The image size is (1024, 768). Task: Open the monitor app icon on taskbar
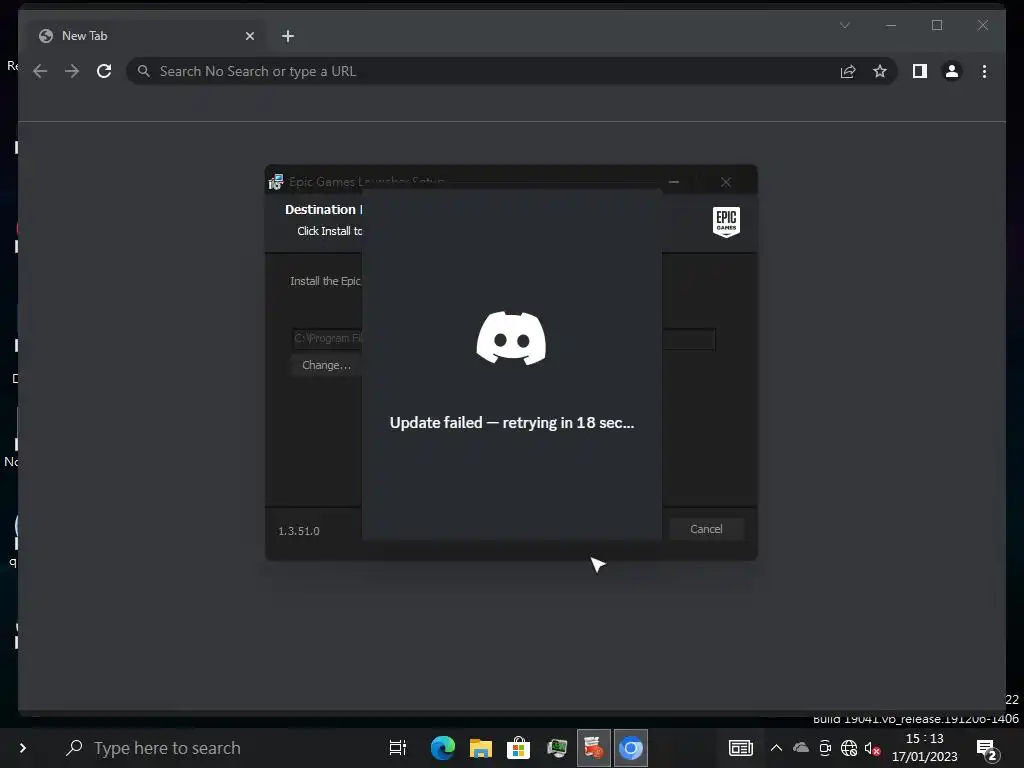click(x=556, y=748)
